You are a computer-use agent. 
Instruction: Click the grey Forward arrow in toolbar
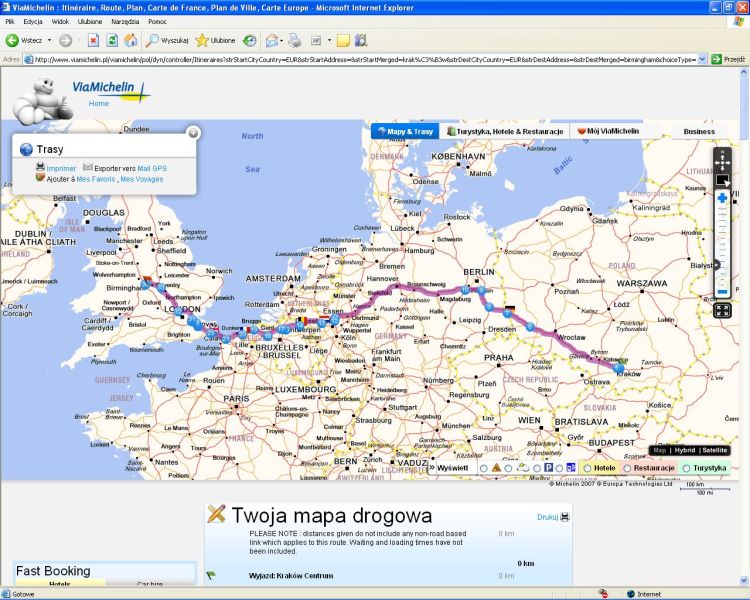65,41
